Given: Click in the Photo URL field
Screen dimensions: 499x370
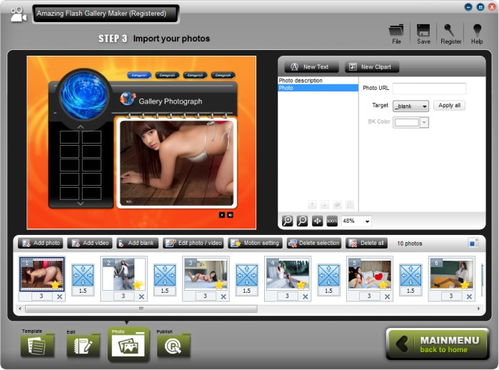Looking at the screenshot, I should click(429, 88).
